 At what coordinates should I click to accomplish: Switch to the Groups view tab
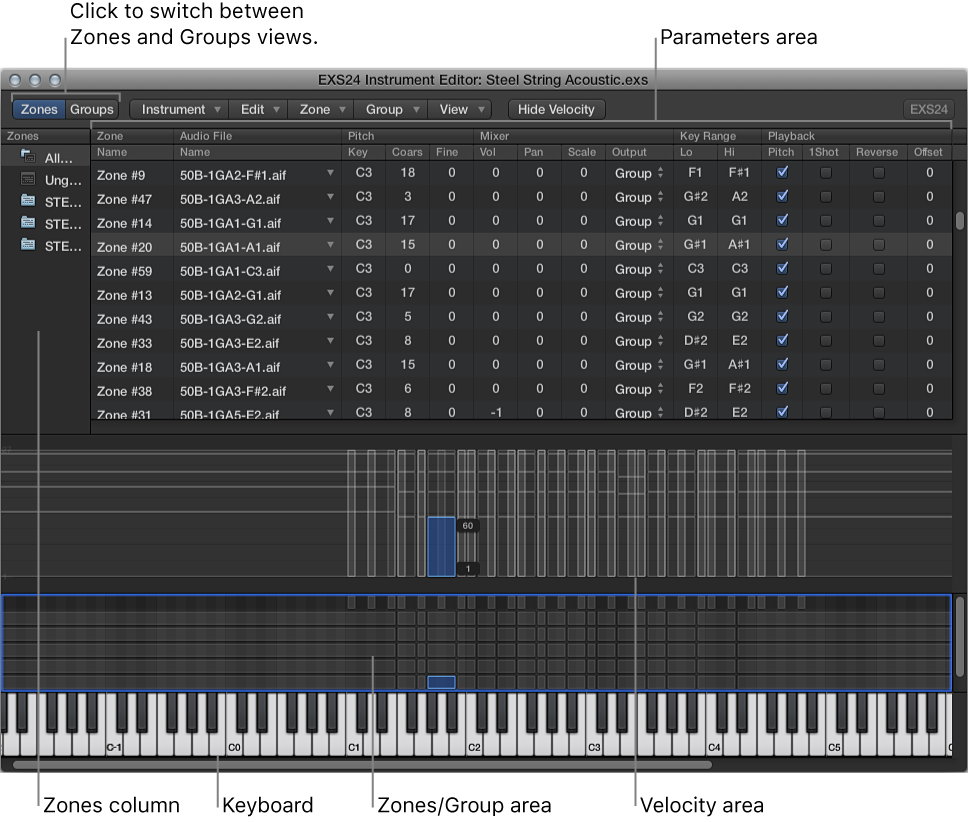click(x=91, y=109)
